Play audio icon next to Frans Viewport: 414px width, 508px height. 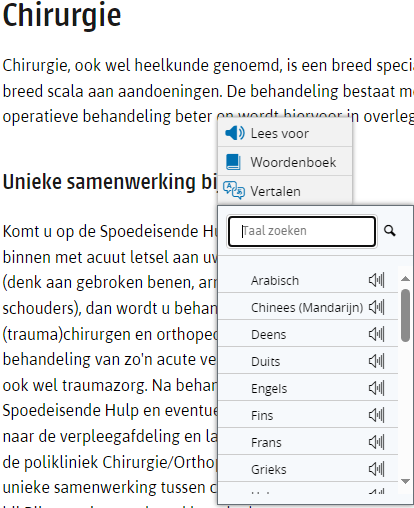coord(377,442)
